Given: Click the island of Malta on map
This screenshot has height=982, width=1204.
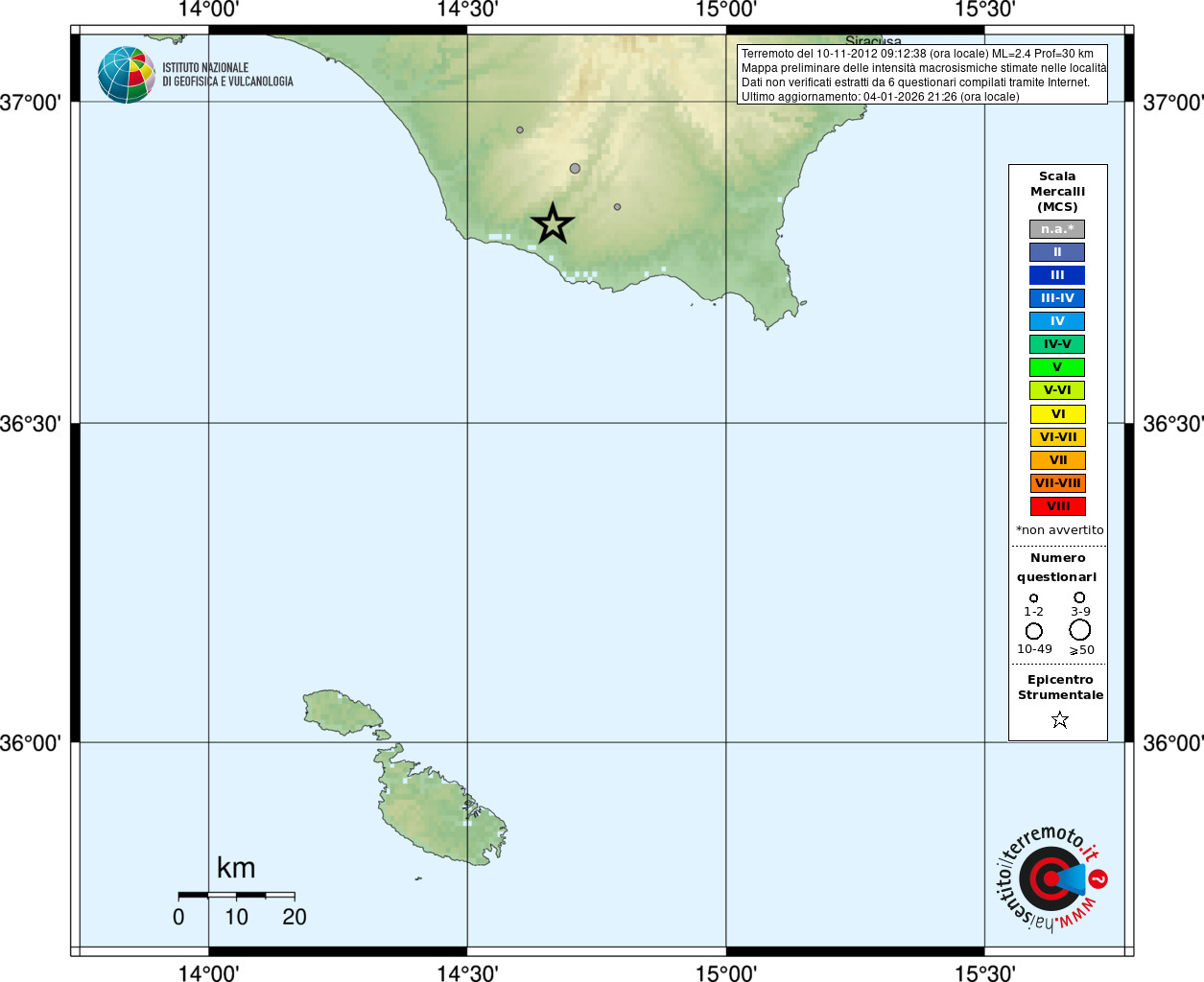Looking at the screenshot, I should coord(443,806).
